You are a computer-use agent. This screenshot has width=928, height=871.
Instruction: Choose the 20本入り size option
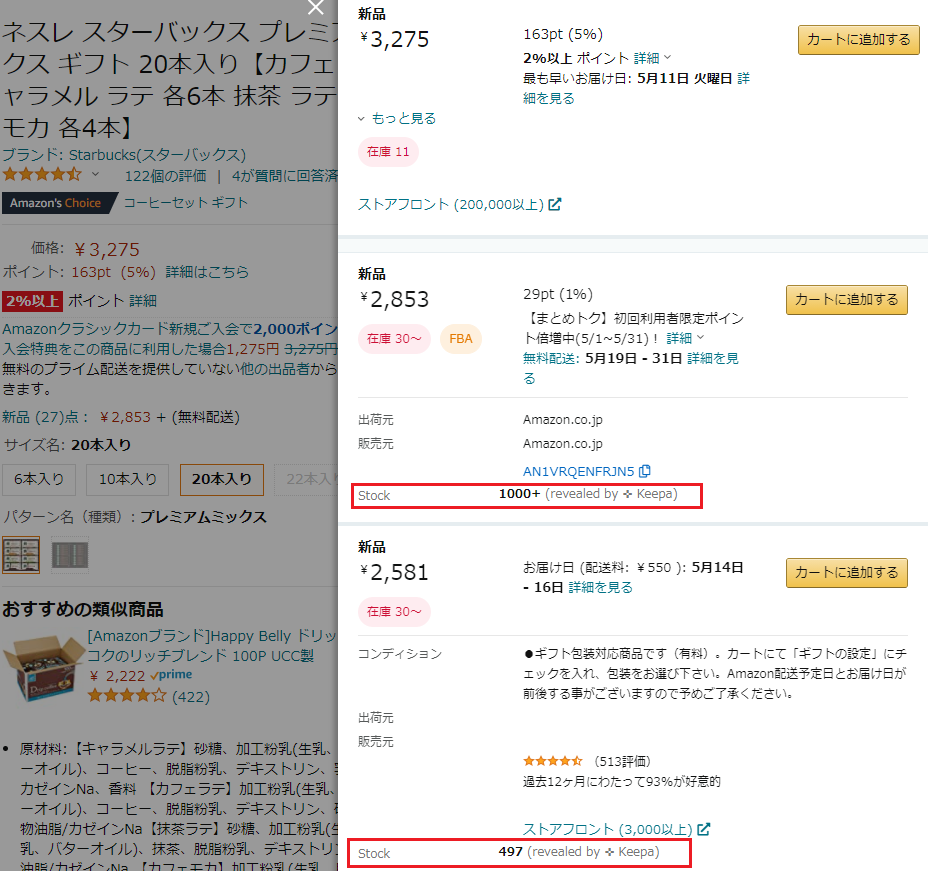221,479
